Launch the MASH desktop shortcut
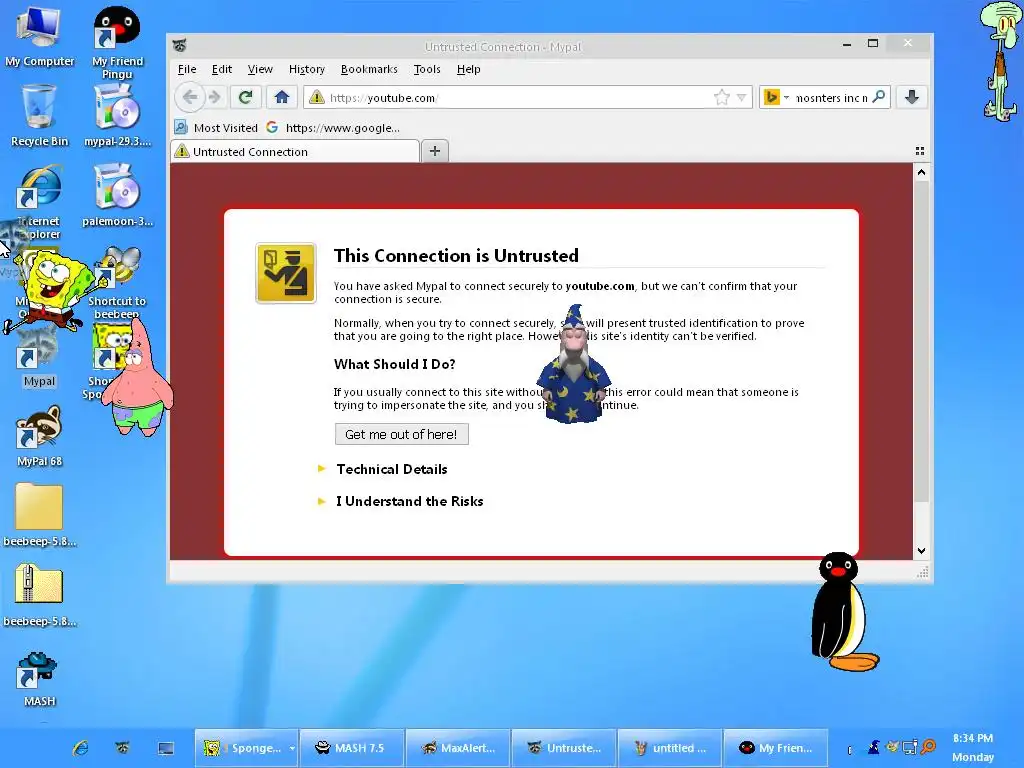Viewport: 1024px width, 768px height. point(39,679)
